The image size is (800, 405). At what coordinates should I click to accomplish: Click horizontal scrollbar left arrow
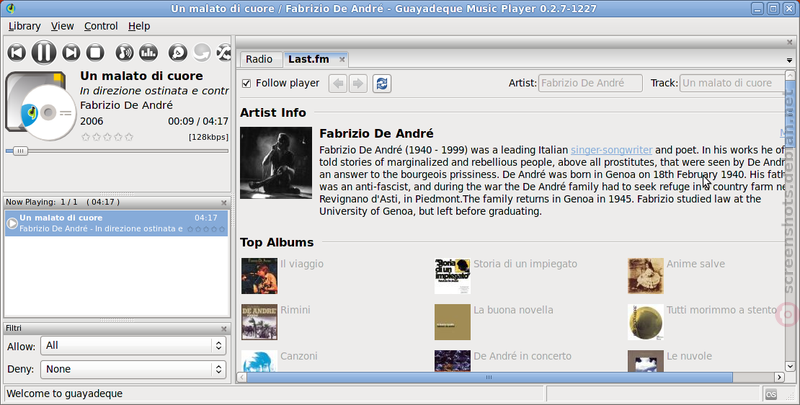[242, 377]
